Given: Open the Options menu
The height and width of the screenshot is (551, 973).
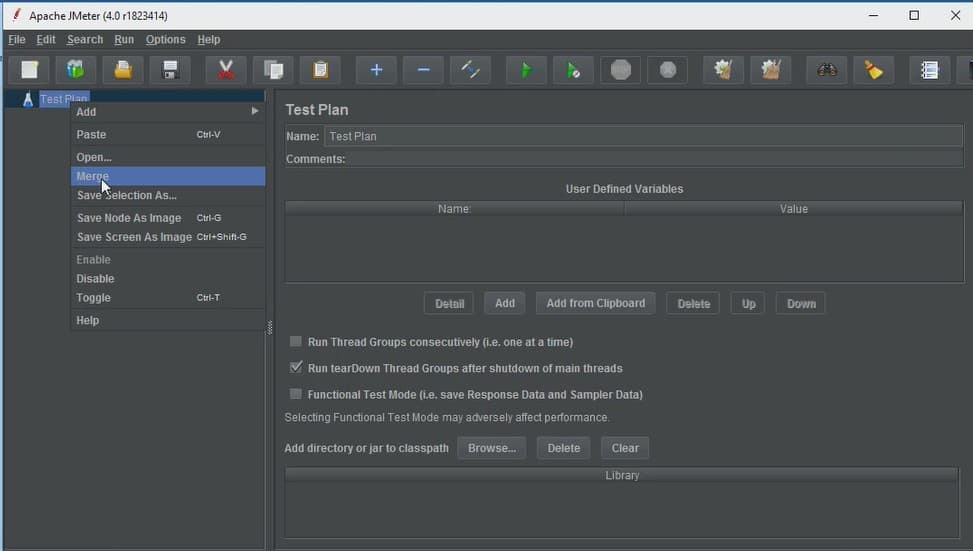Looking at the screenshot, I should coord(166,40).
